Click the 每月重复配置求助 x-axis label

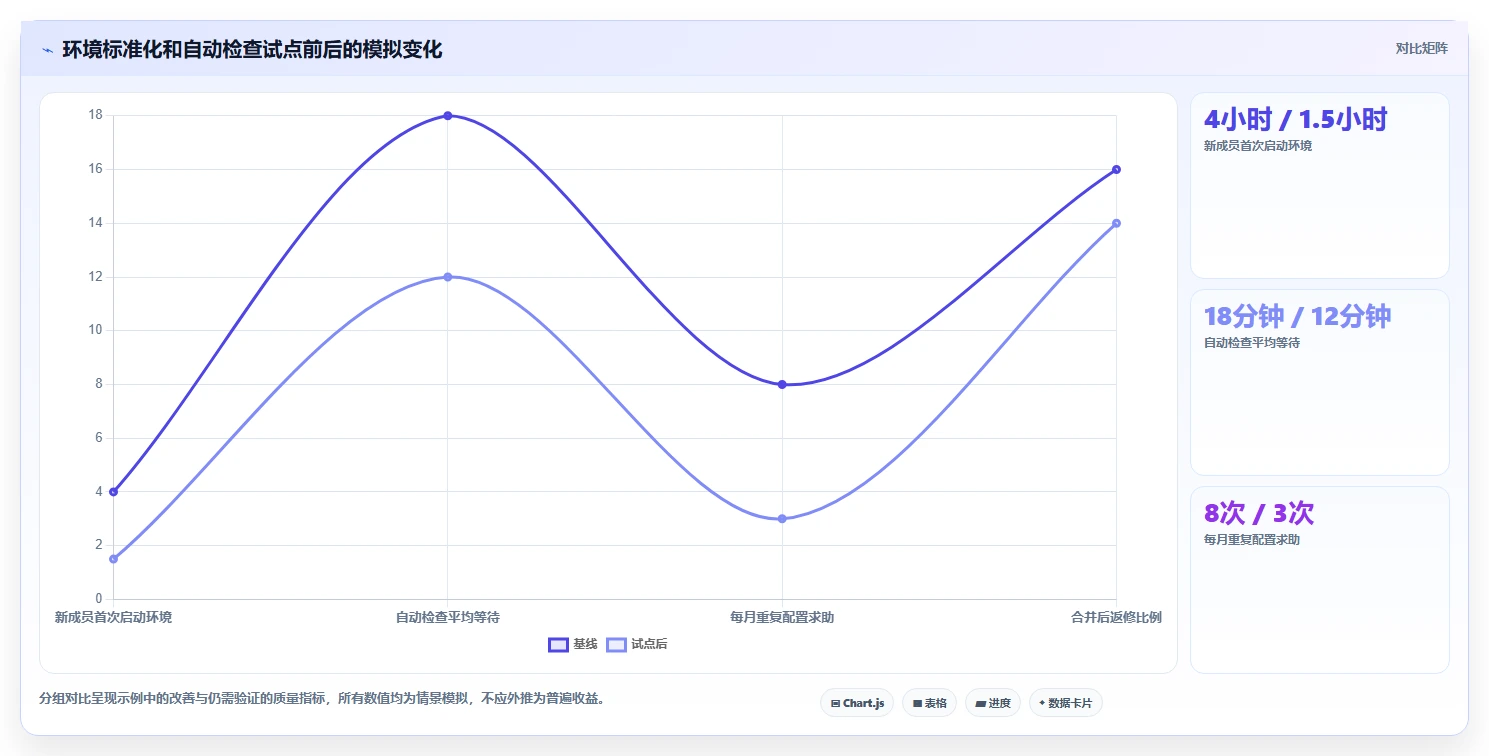tap(782, 618)
